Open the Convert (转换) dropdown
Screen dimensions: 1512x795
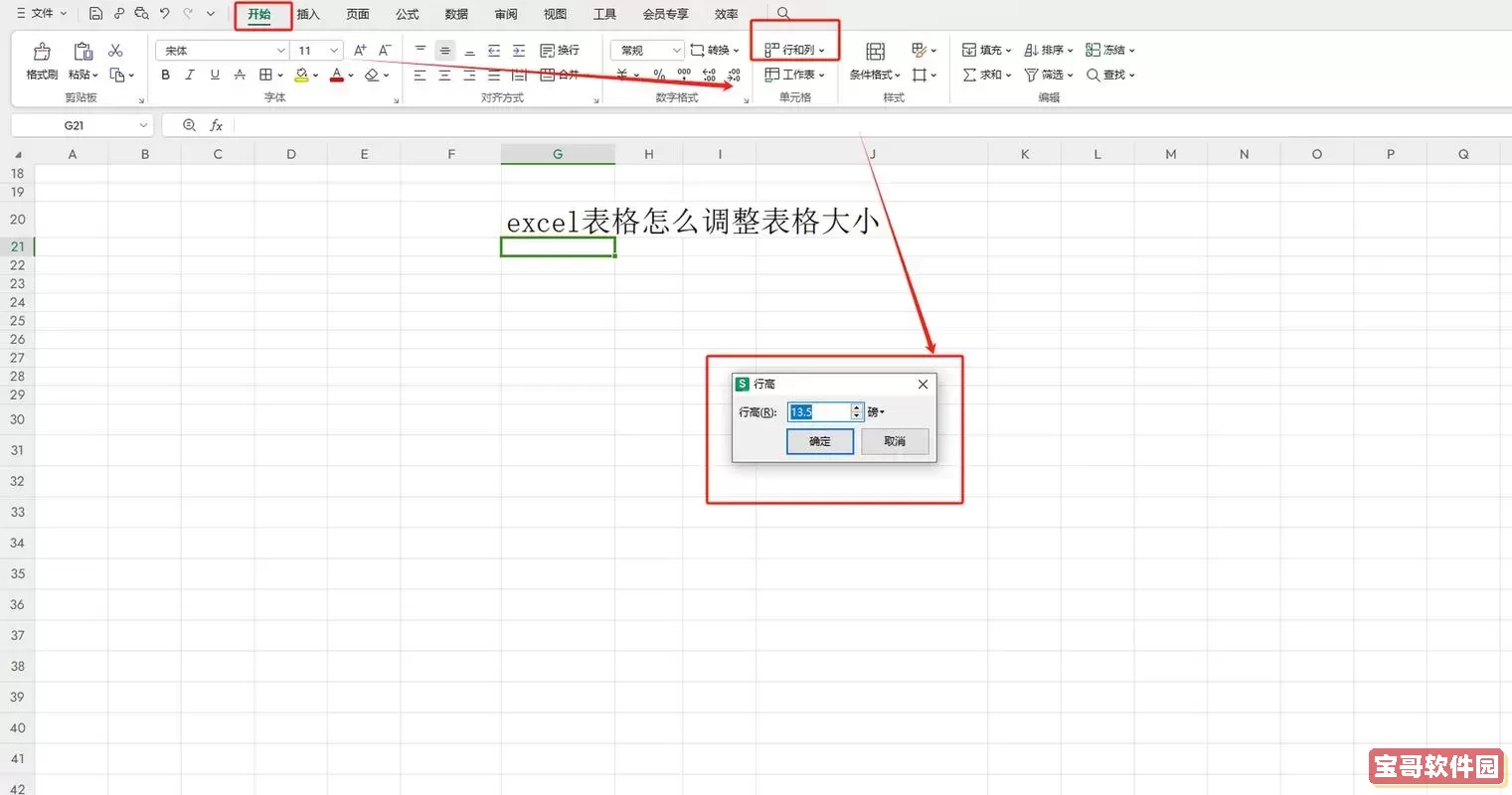[715, 50]
